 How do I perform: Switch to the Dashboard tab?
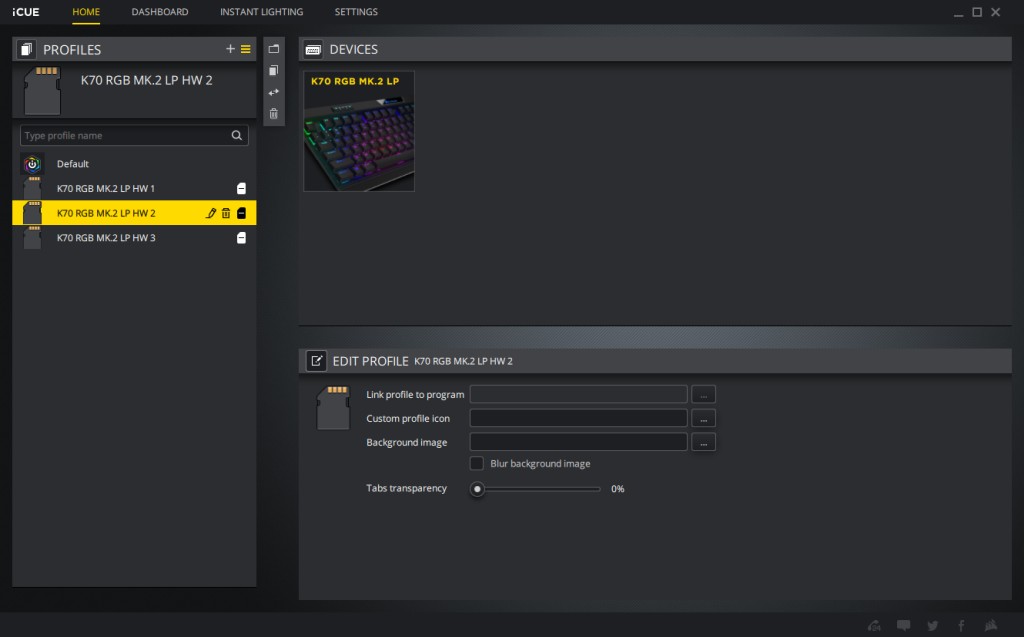click(160, 12)
